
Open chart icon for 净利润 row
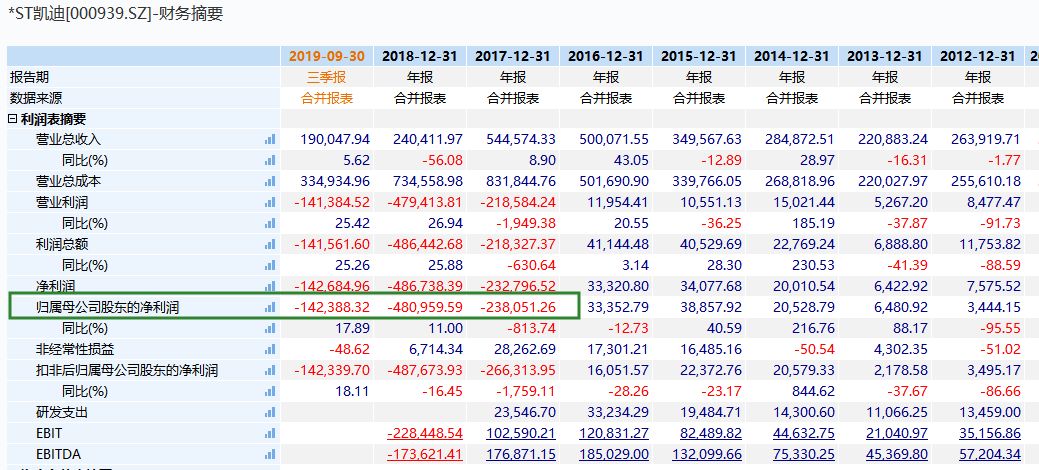pyautogui.click(x=270, y=286)
